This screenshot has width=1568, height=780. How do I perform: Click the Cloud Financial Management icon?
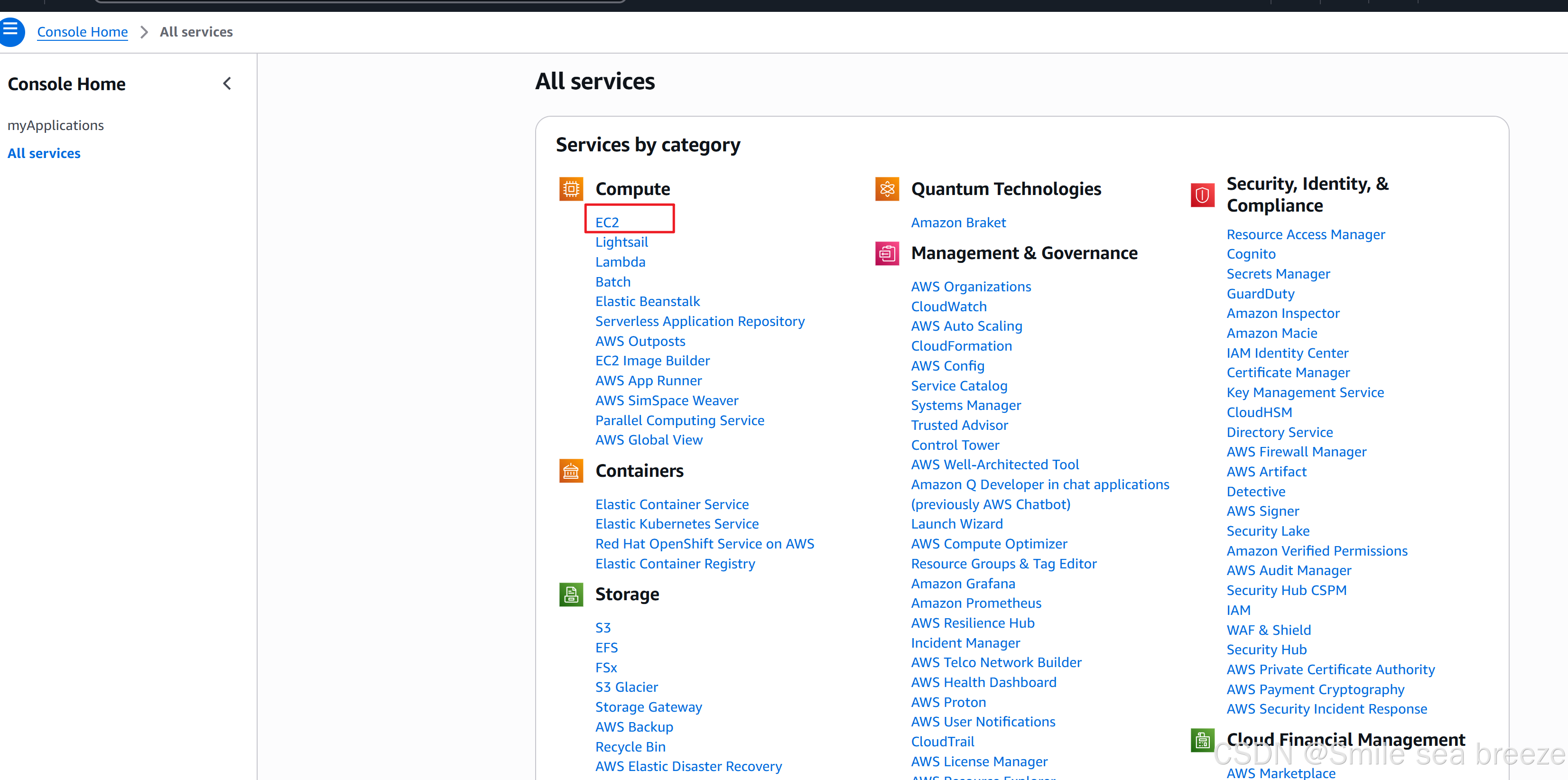pos(1202,740)
